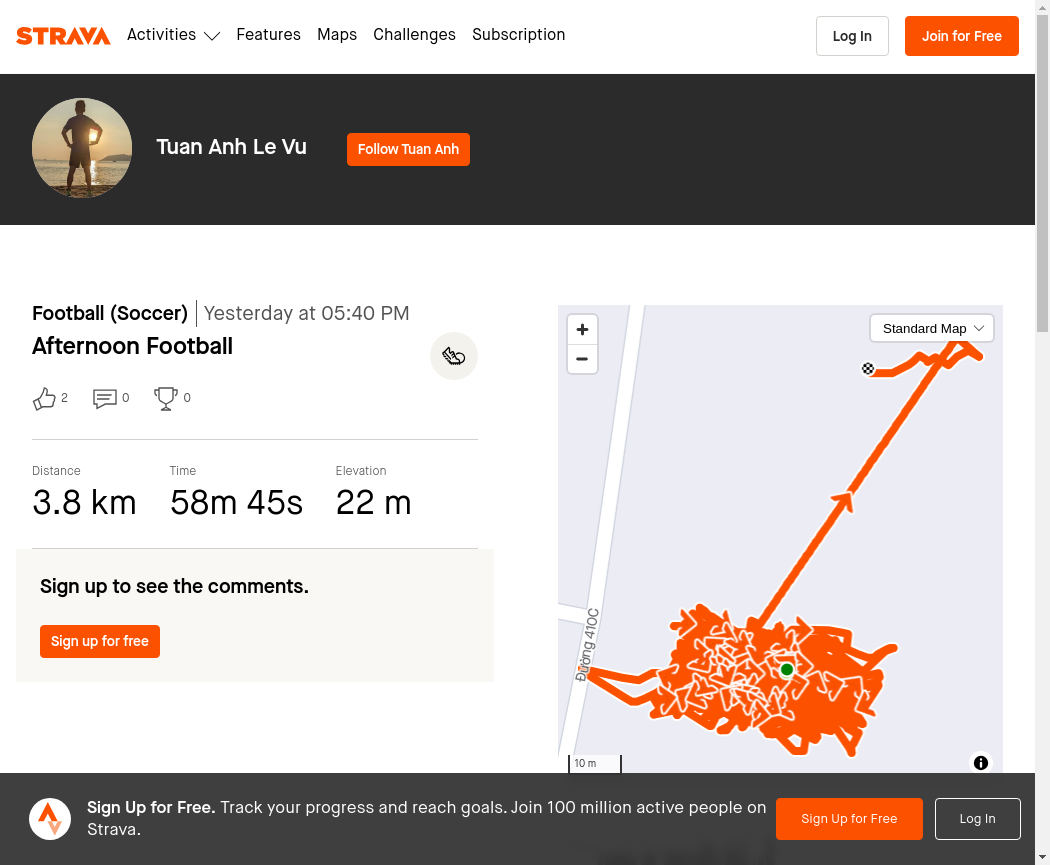Expand the Activities dropdown menu

[173, 35]
